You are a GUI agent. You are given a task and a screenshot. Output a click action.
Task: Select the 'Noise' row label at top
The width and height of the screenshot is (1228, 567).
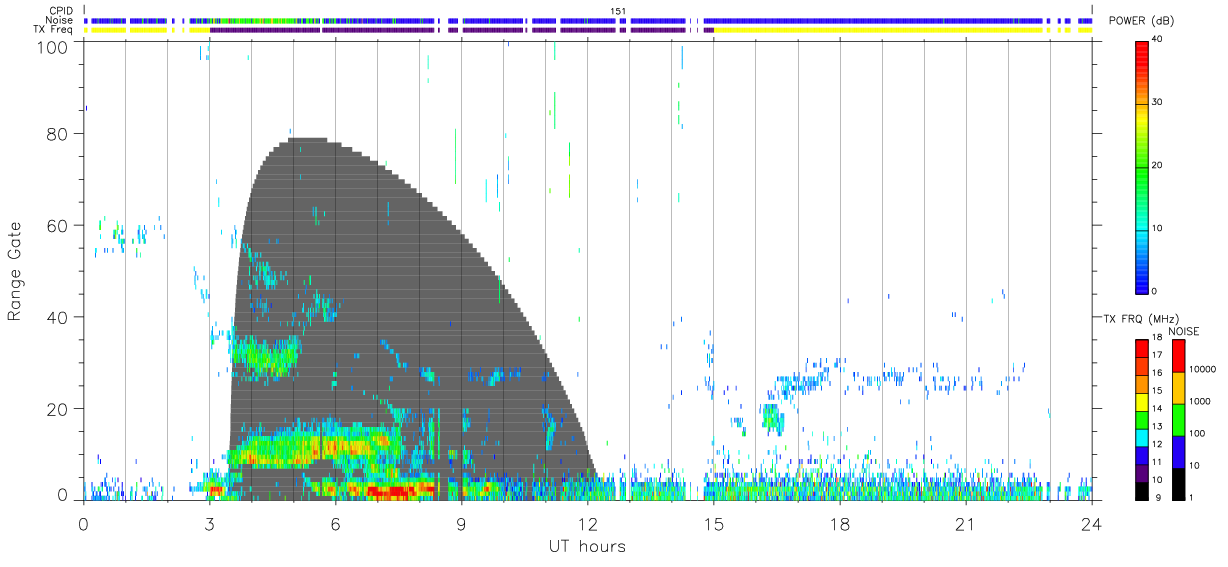[x=60, y=20]
